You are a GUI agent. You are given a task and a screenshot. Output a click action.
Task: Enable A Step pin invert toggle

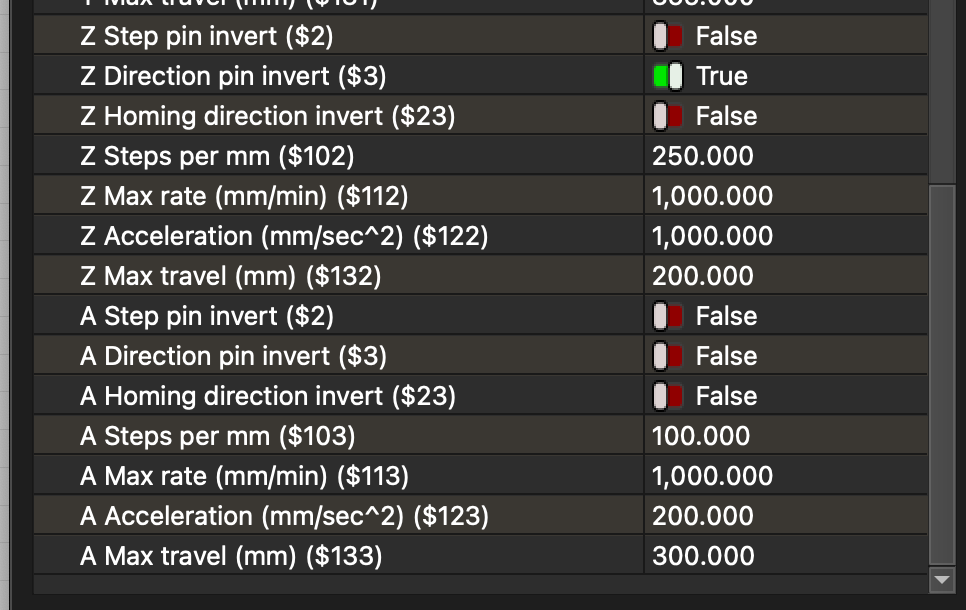(667, 317)
